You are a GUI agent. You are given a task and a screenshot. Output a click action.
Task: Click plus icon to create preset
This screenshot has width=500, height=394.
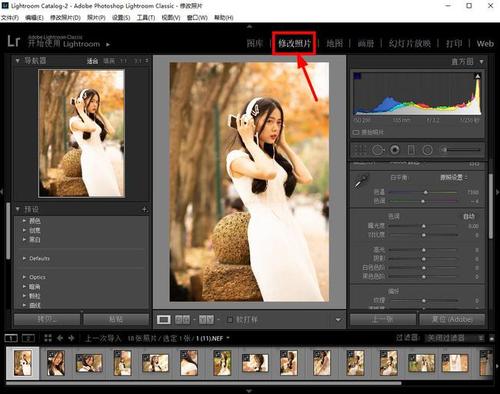[x=144, y=209]
